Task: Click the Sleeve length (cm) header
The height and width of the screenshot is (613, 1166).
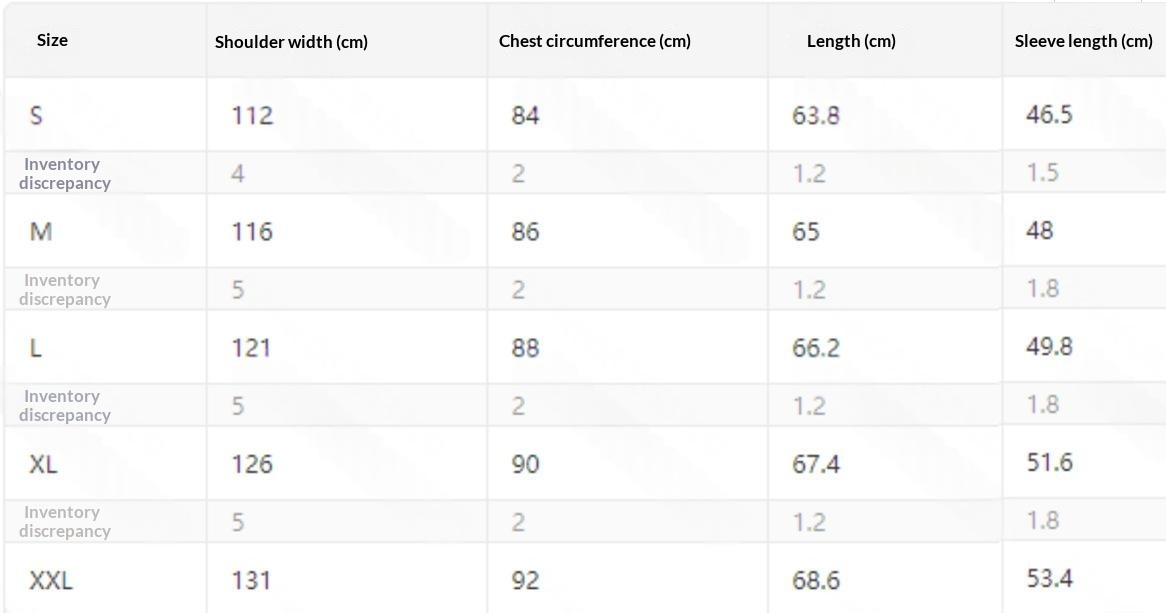Action: (1083, 41)
